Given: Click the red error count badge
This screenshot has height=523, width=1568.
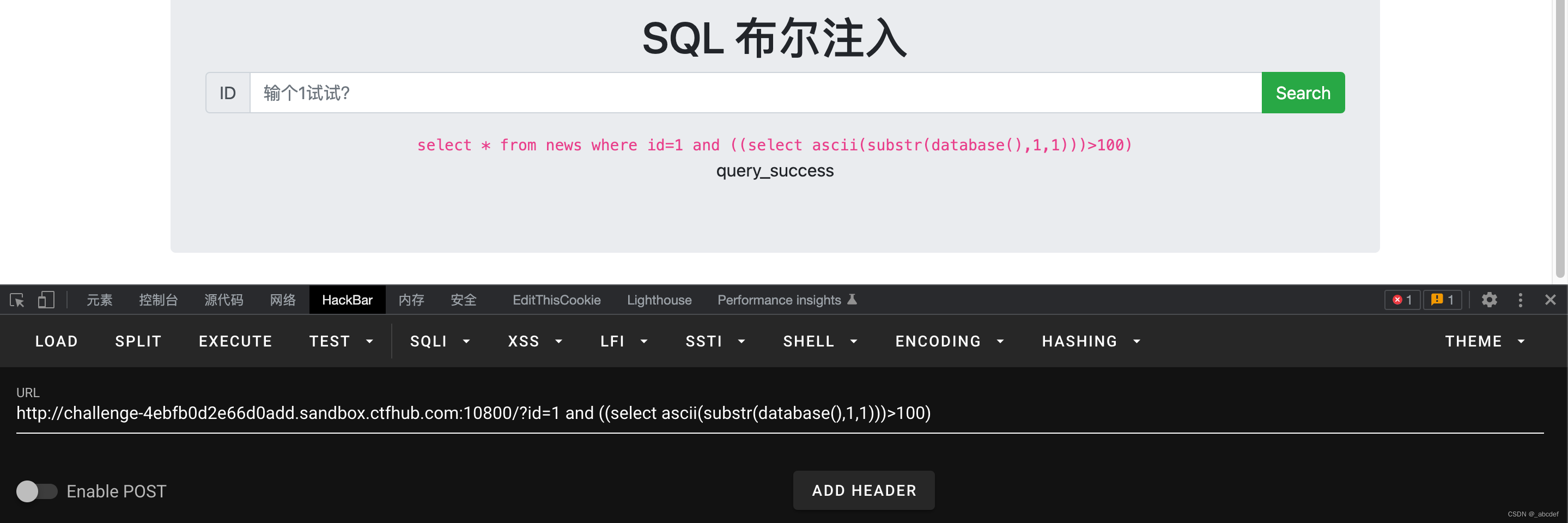Looking at the screenshot, I should coord(1402,300).
